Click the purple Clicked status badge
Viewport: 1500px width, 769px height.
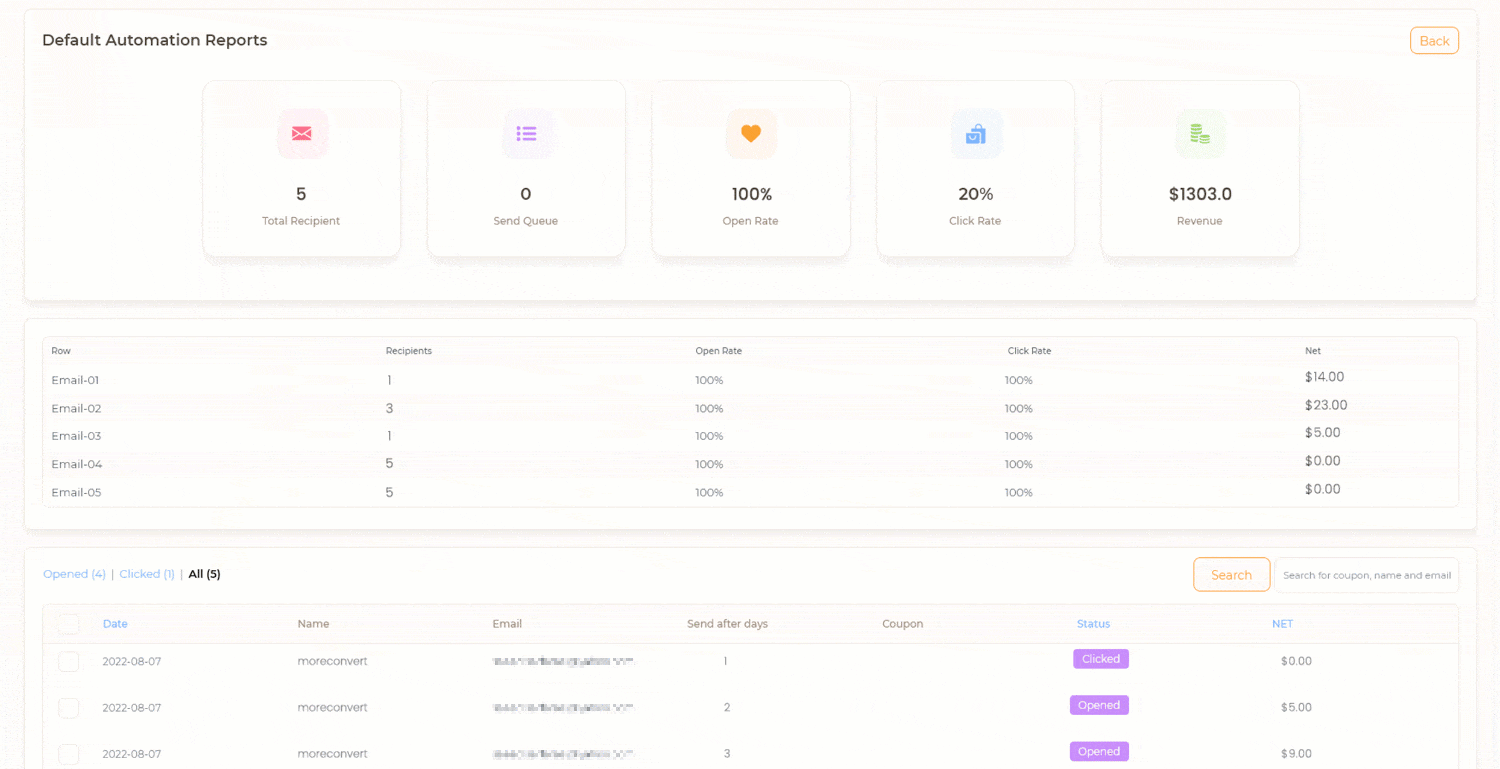click(1100, 659)
